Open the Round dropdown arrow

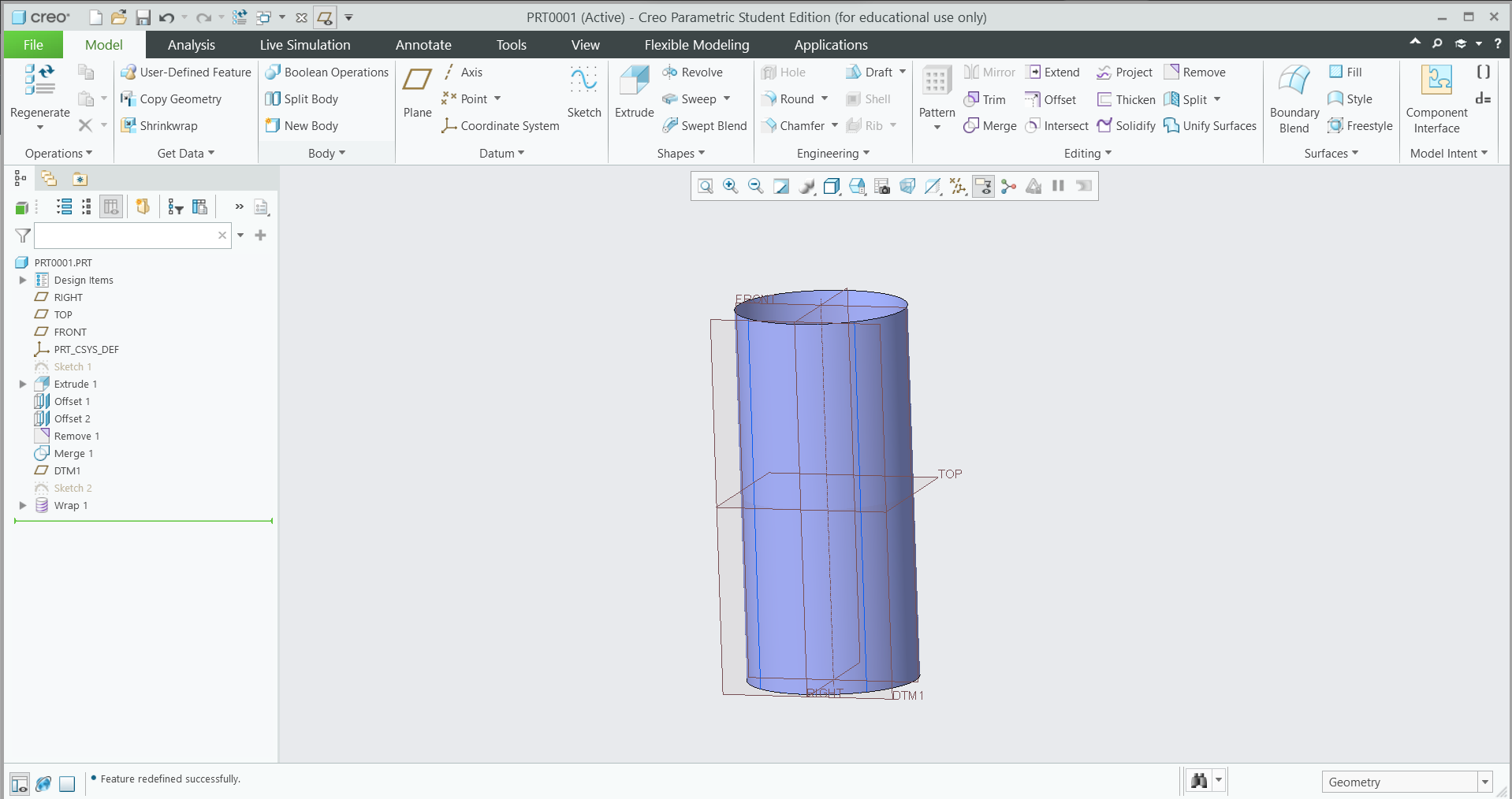[x=825, y=98]
